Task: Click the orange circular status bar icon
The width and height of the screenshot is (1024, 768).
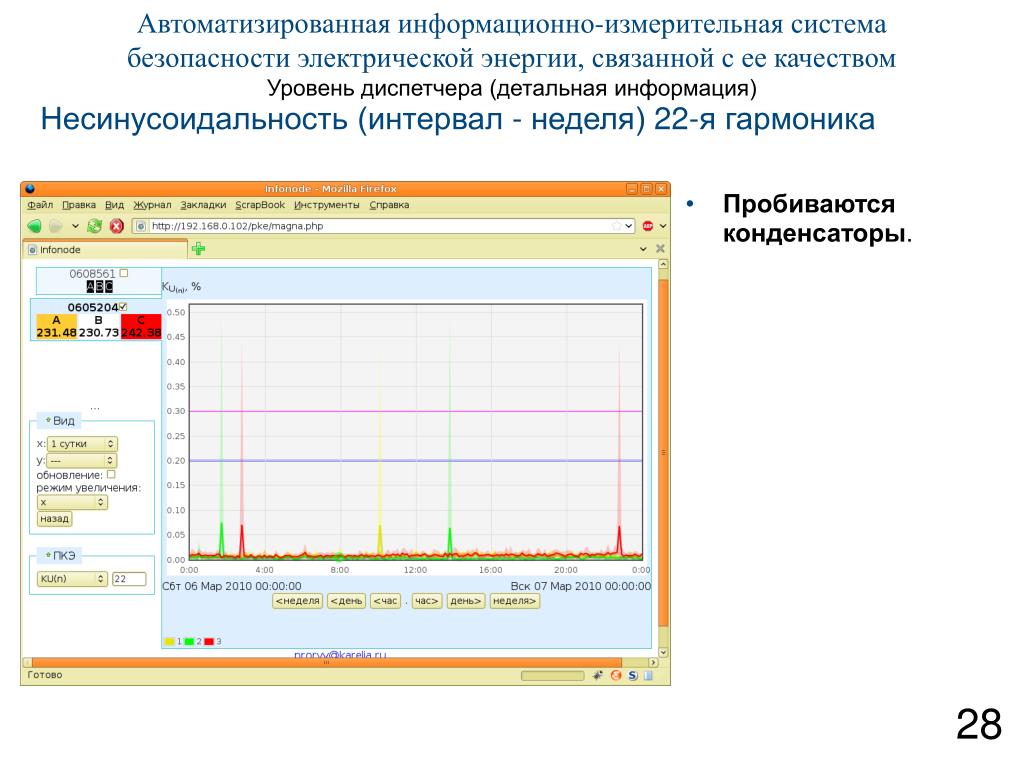Action: (616, 675)
